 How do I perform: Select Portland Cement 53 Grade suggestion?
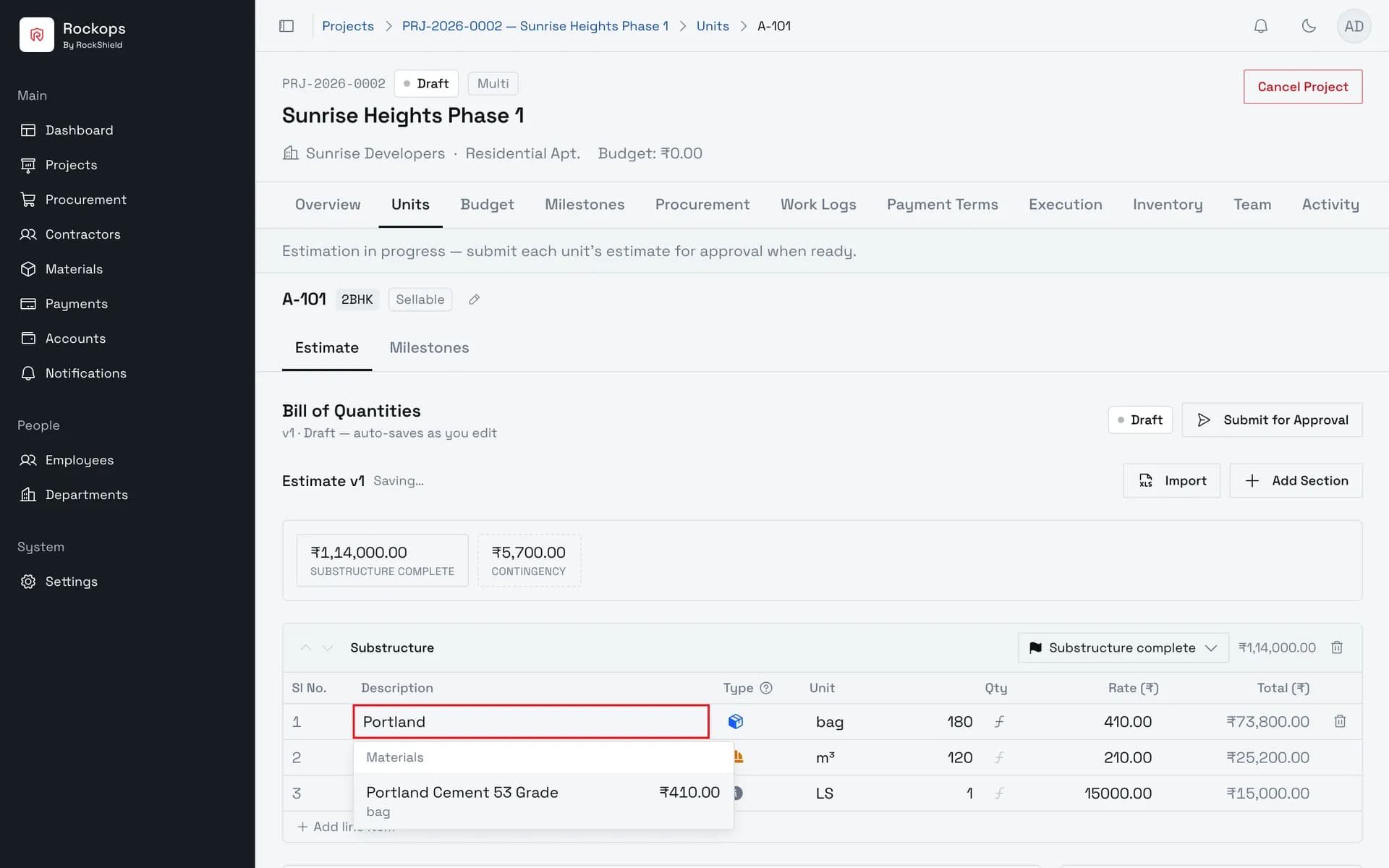[x=543, y=801]
